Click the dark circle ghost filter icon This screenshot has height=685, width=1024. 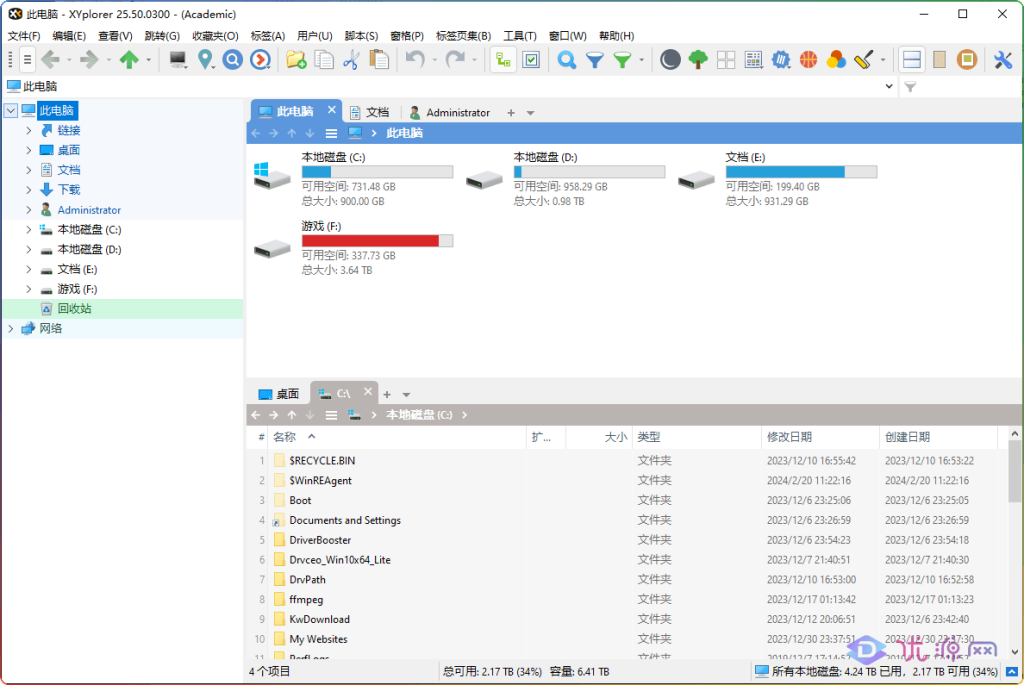670,60
